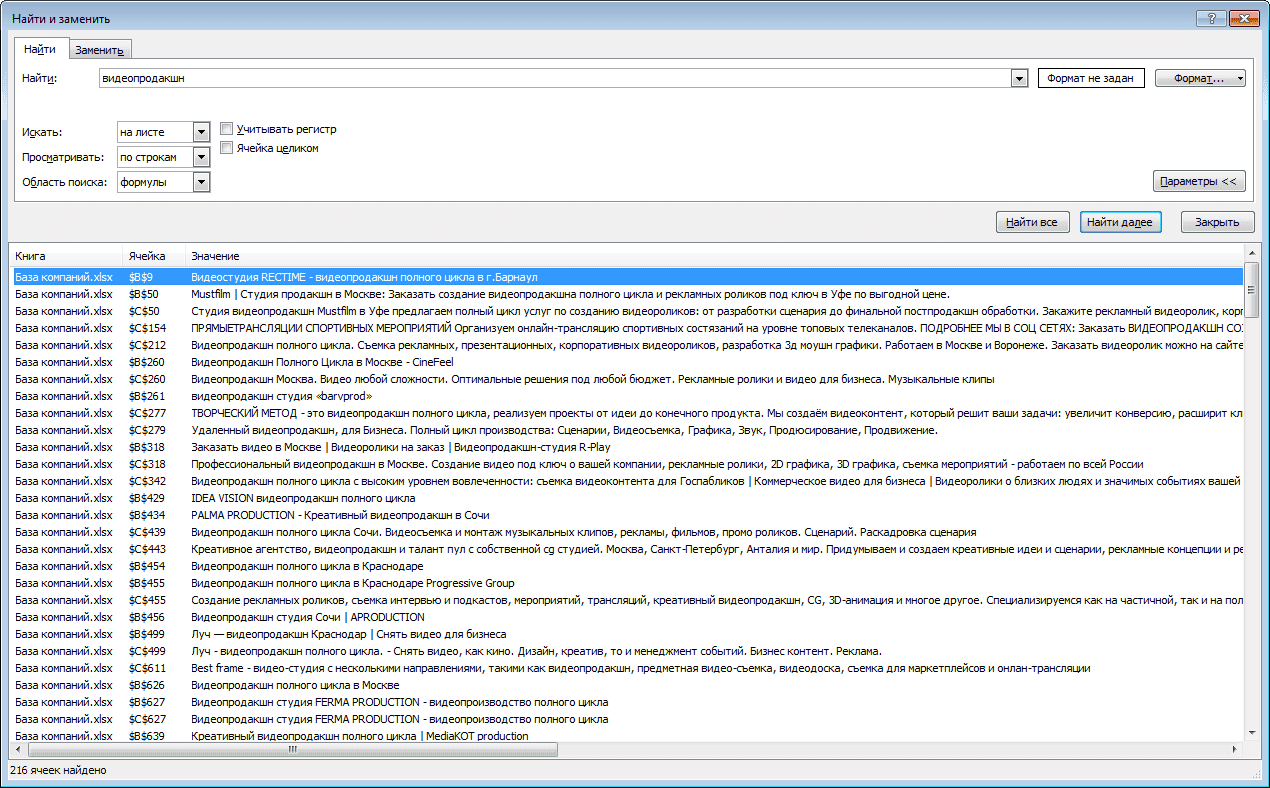Select result row $C$455 Создание рекламных роликов
This screenshot has width=1270, height=788.
626,600
